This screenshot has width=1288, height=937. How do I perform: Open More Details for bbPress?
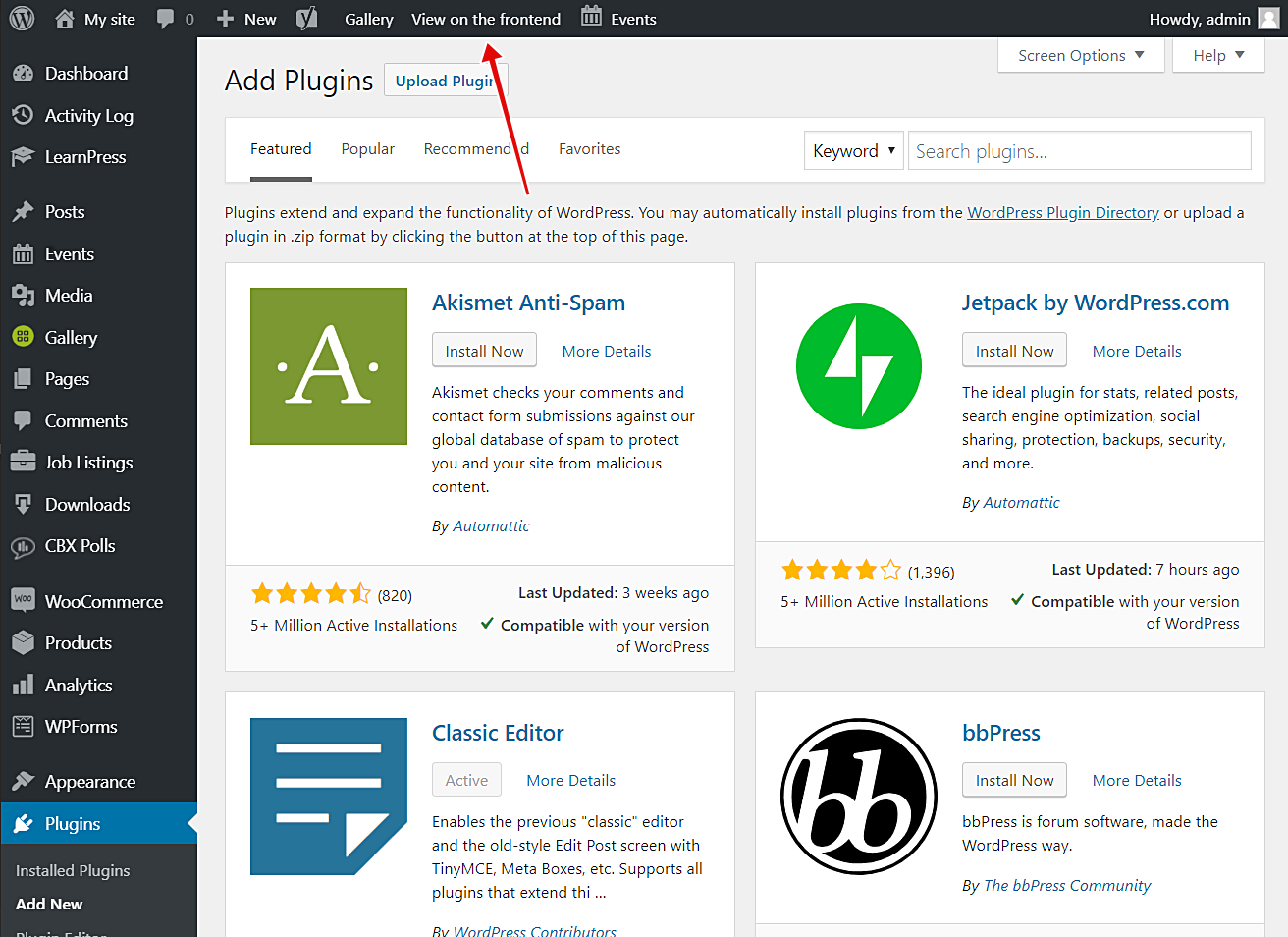click(x=1137, y=781)
